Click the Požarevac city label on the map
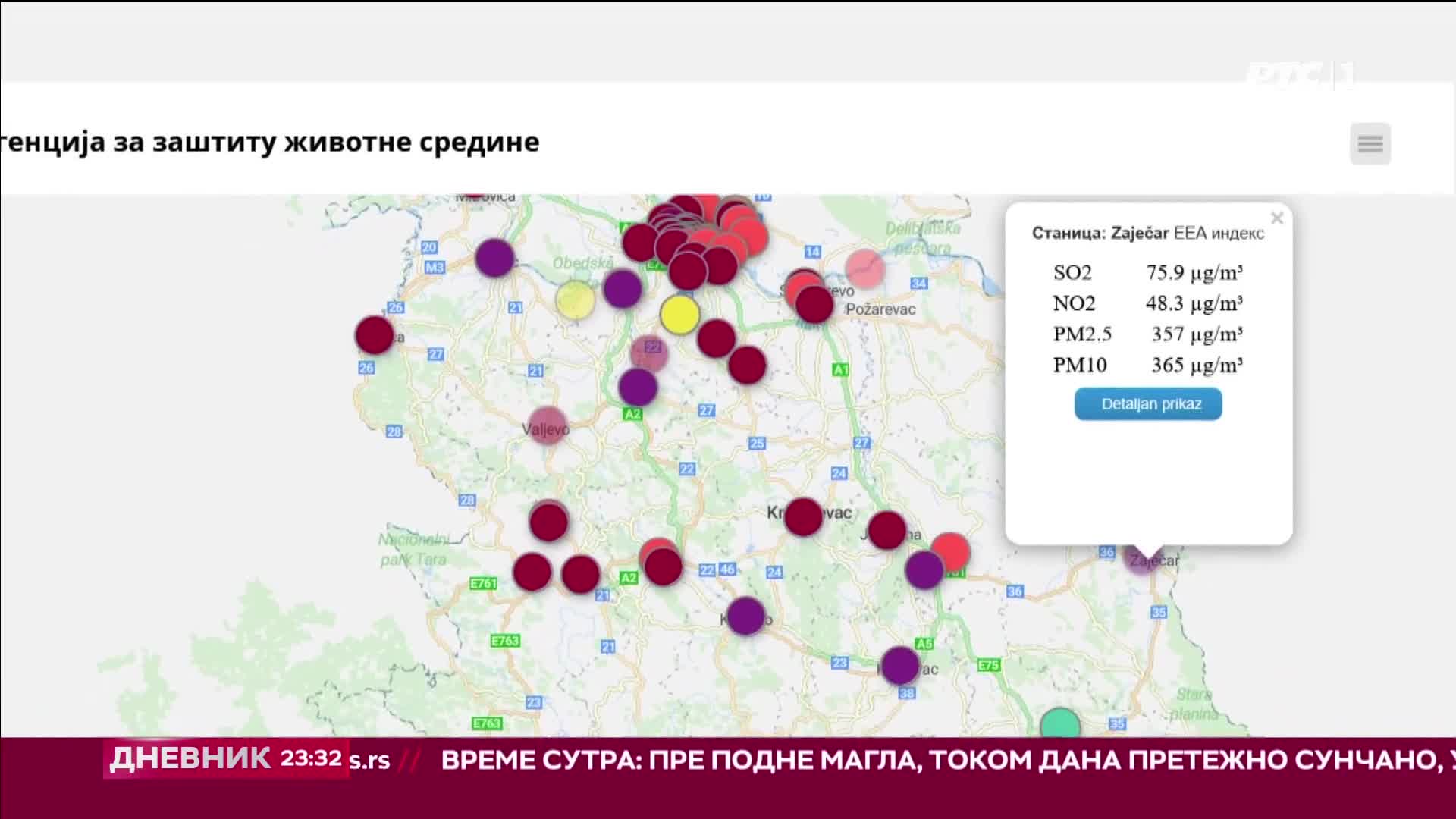1456x819 pixels. tap(880, 309)
